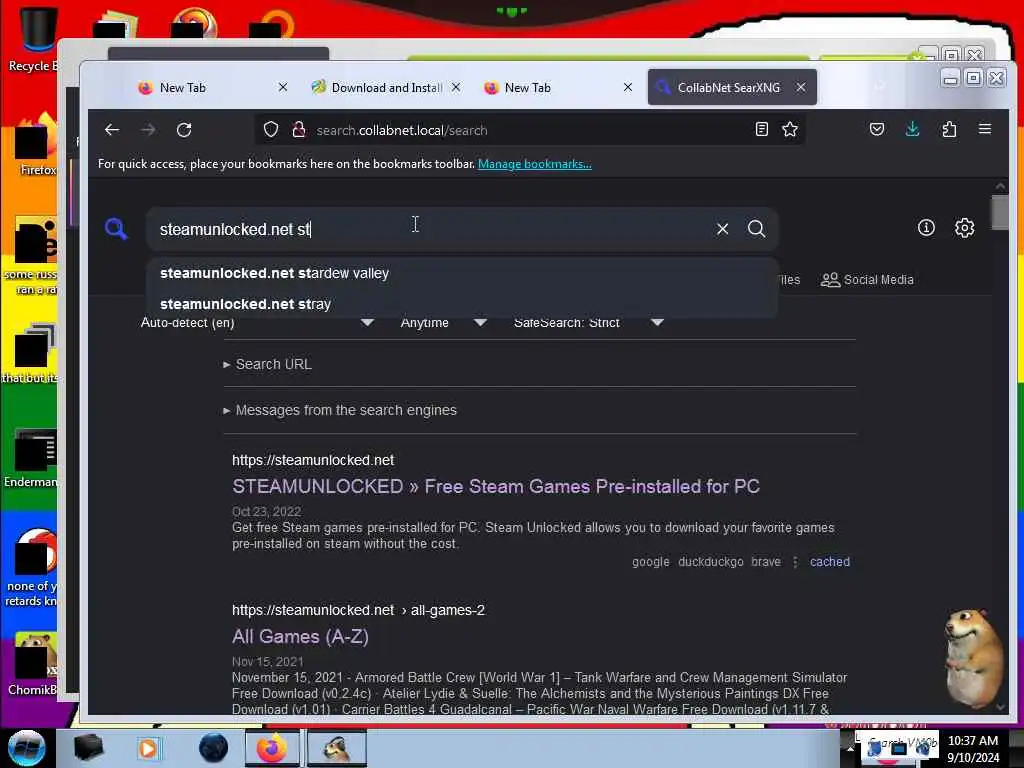Open the tracking protection shield icon

(x=271, y=130)
